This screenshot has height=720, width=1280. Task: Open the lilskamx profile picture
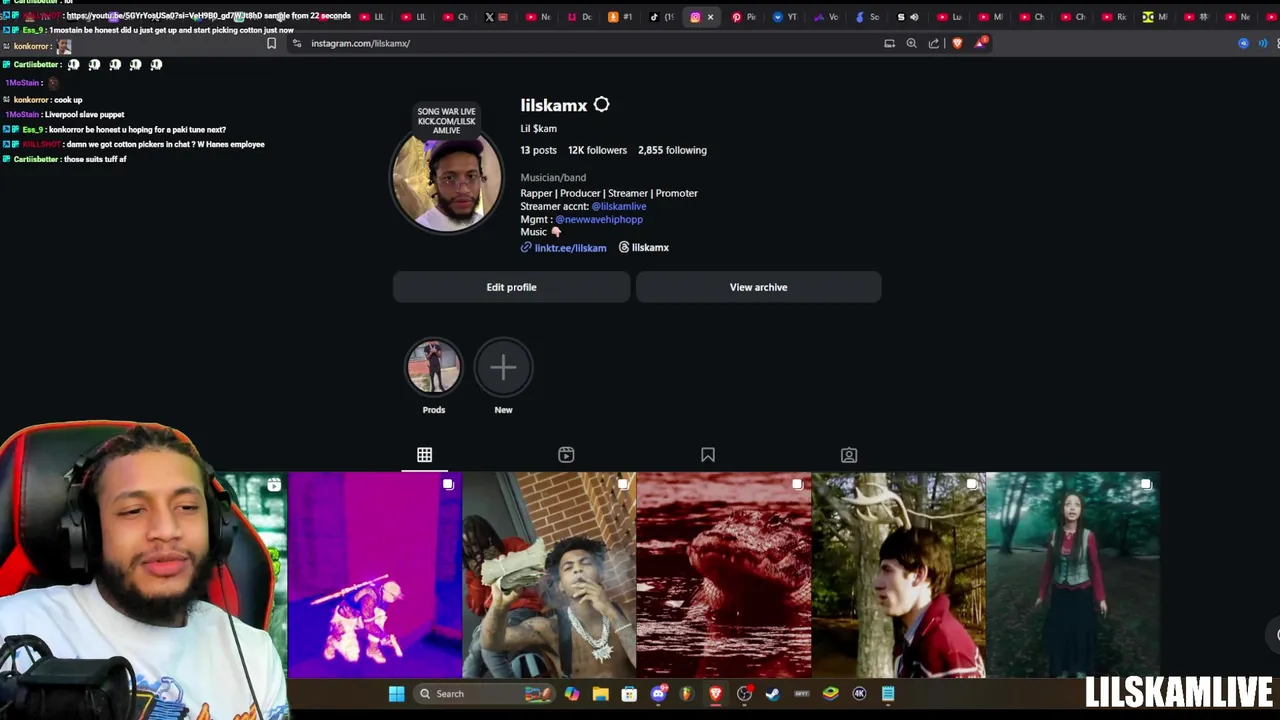[x=447, y=178]
